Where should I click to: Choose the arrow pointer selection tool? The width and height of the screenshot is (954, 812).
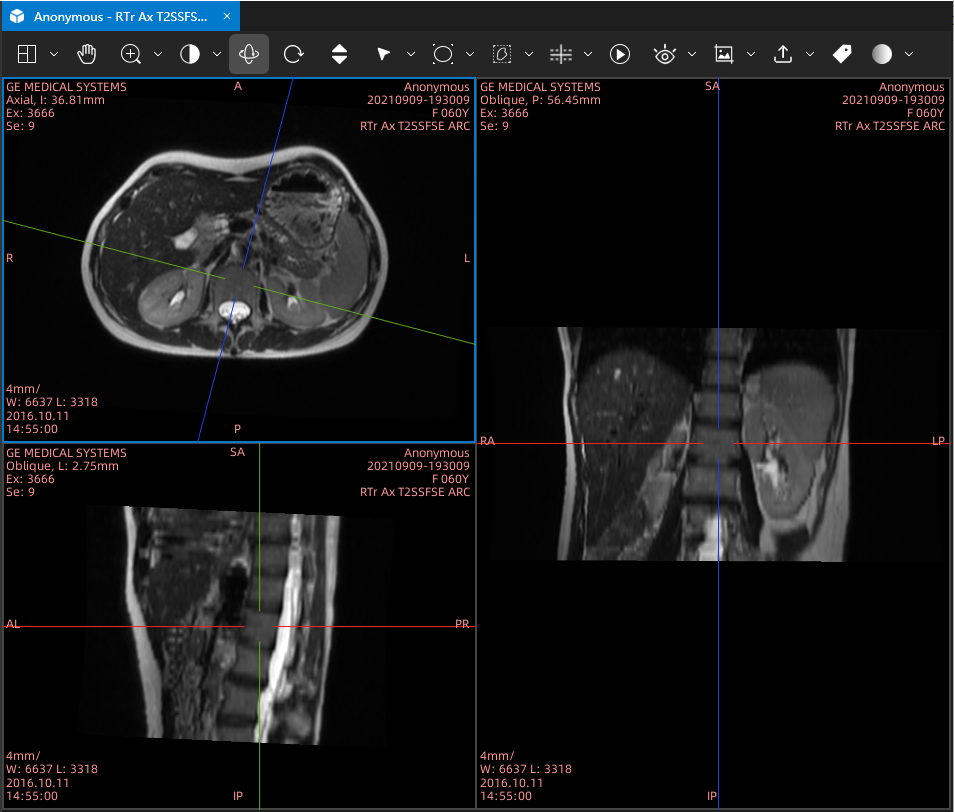click(383, 54)
